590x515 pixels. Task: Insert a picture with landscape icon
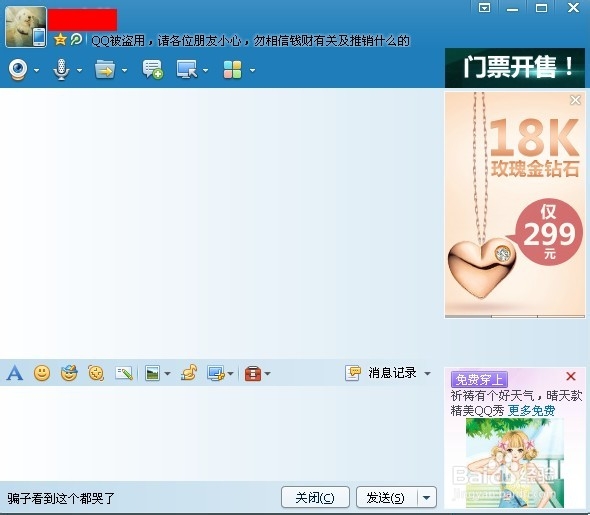152,374
